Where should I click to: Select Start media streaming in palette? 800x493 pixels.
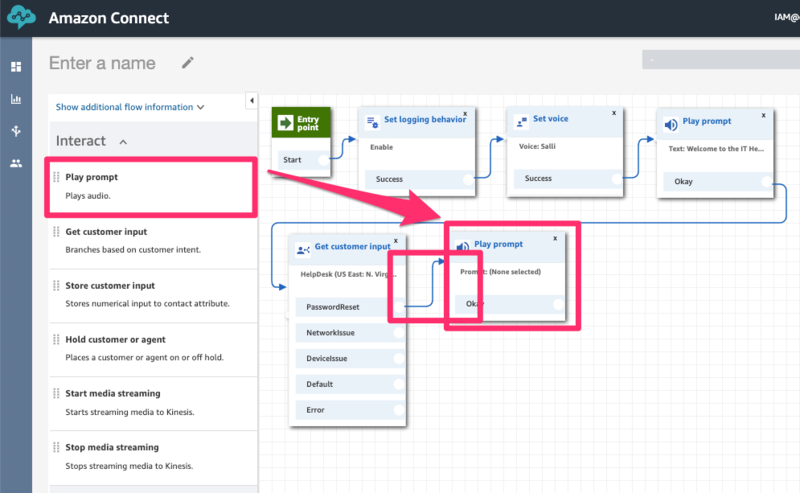point(153,402)
